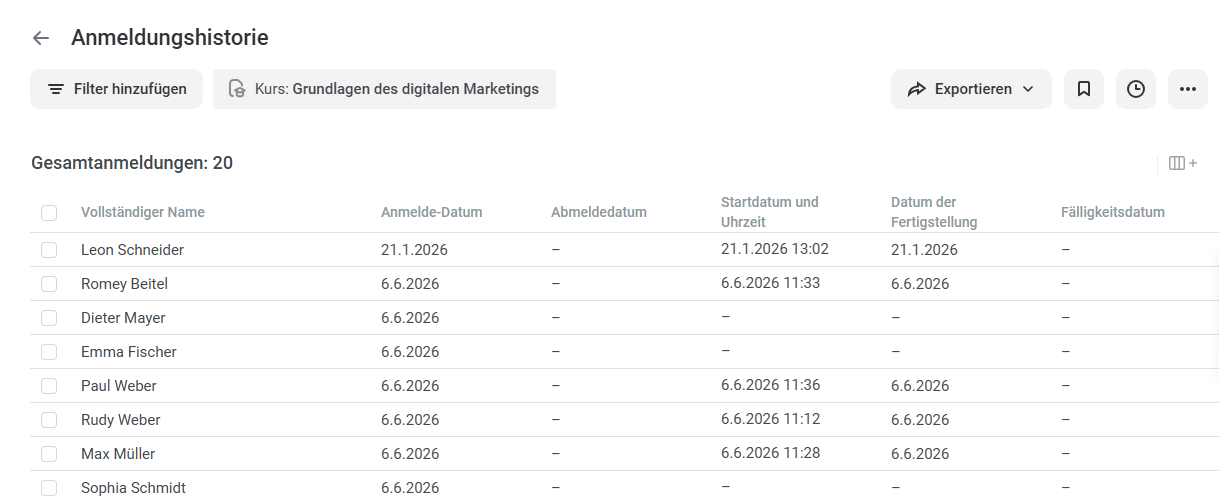1219x503 pixels.
Task: Open the Kurs: Grundlagen des digitalen Marketings filter
Action: 384,89
